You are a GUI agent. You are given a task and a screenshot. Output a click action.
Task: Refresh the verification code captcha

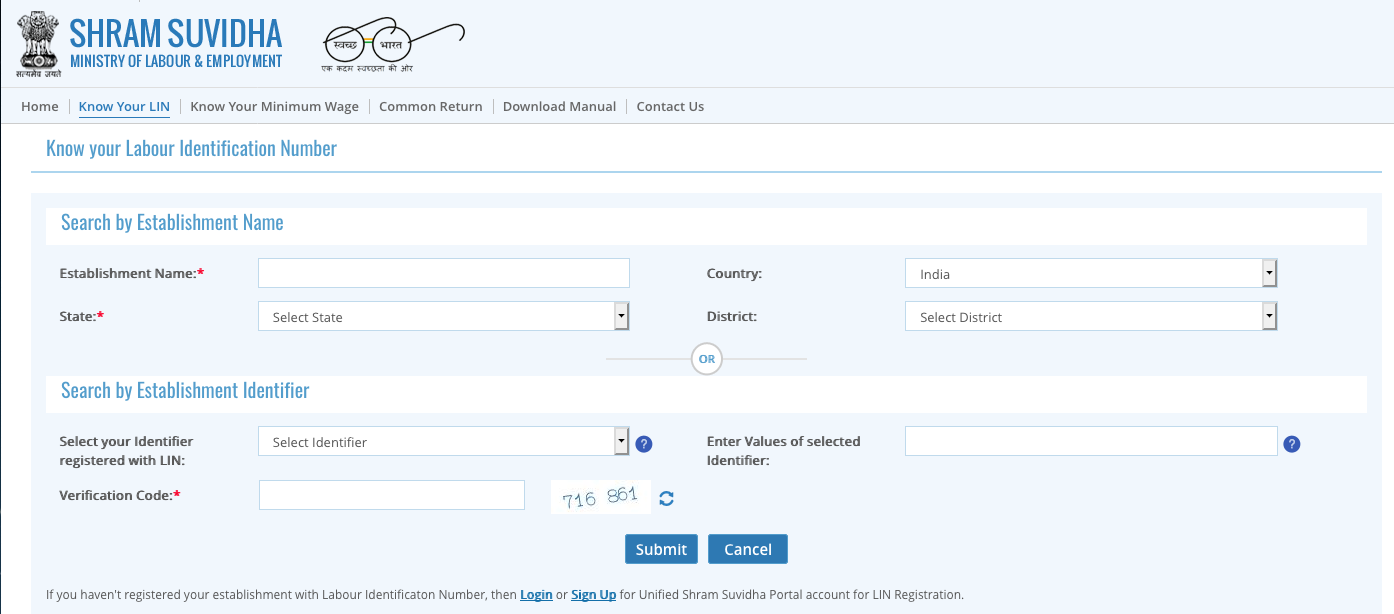click(666, 497)
